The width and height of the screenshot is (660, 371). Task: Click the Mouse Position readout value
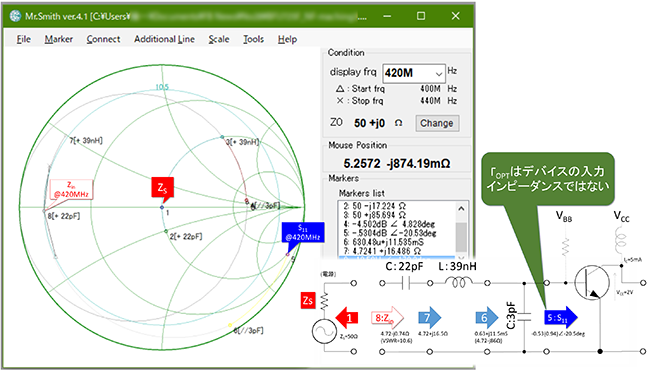[x=397, y=163]
